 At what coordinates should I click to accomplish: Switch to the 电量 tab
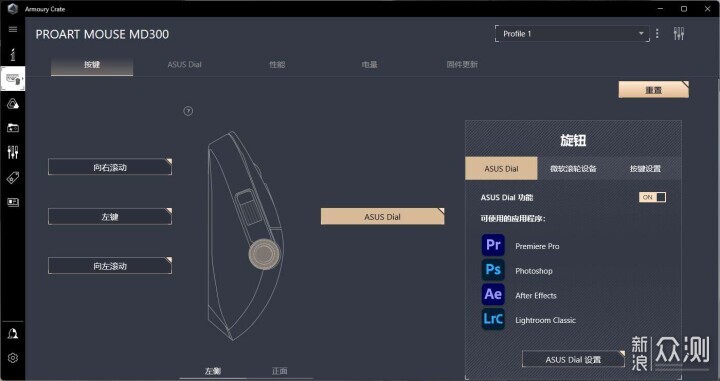coord(369,65)
